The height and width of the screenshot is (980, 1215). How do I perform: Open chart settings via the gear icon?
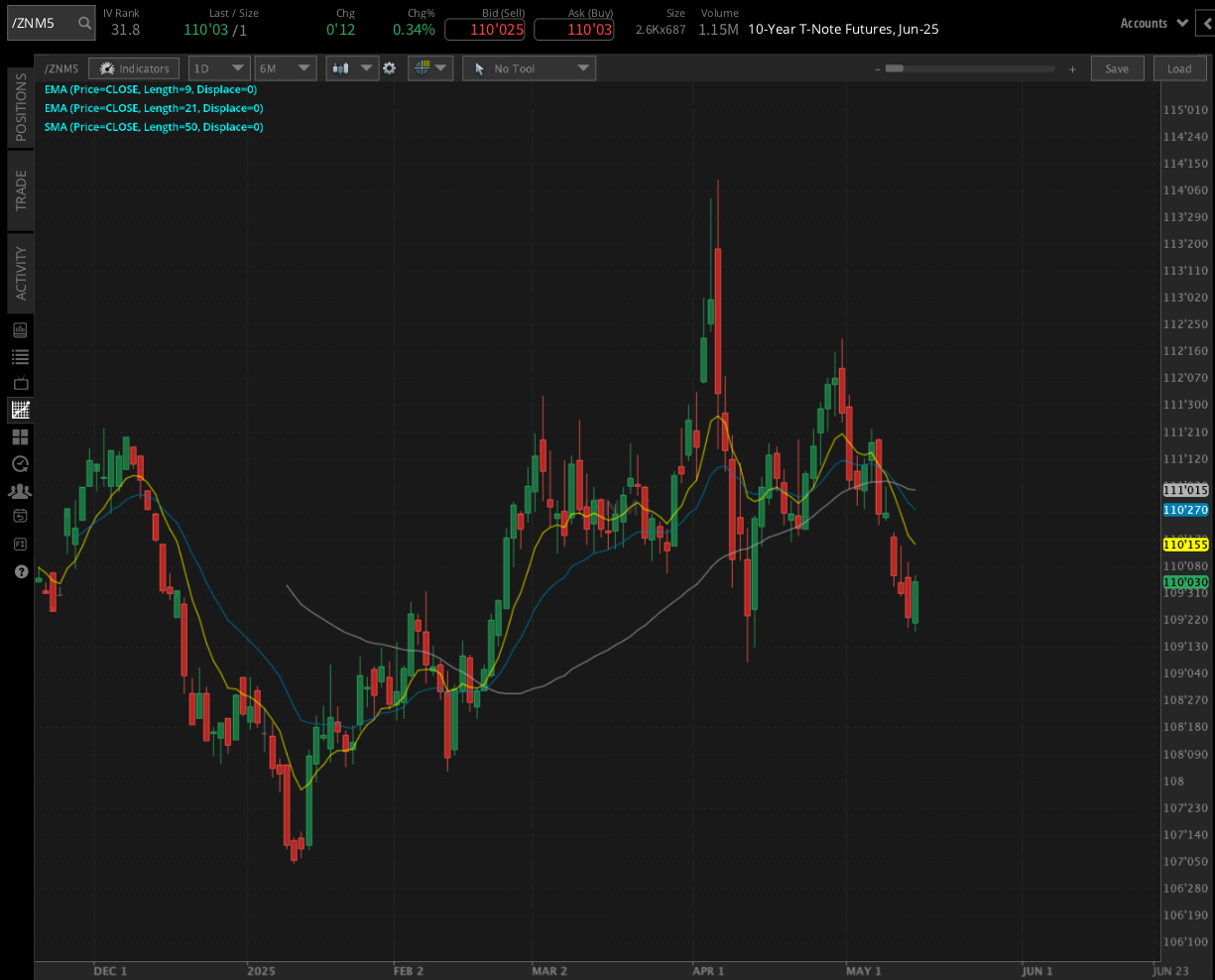point(390,67)
